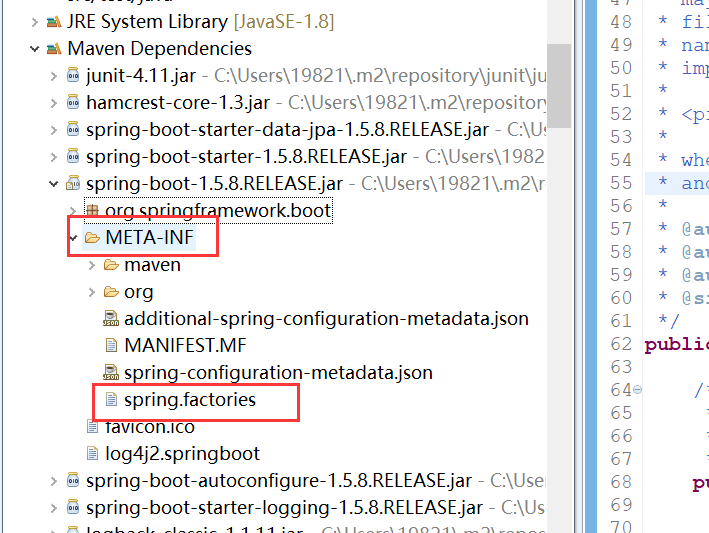The height and width of the screenshot is (533, 709).
Task: Click line number 68 in editor gutter
Action: pos(621,482)
